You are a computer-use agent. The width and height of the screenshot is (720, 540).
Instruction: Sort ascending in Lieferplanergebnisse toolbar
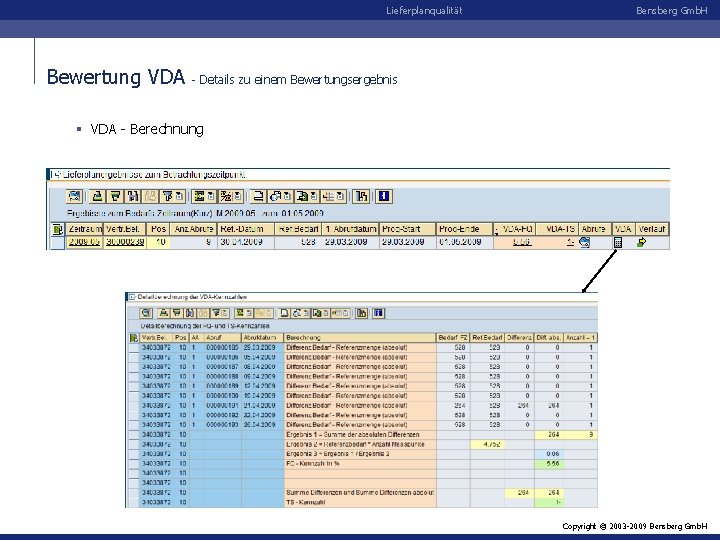click(x=97, y=197)
